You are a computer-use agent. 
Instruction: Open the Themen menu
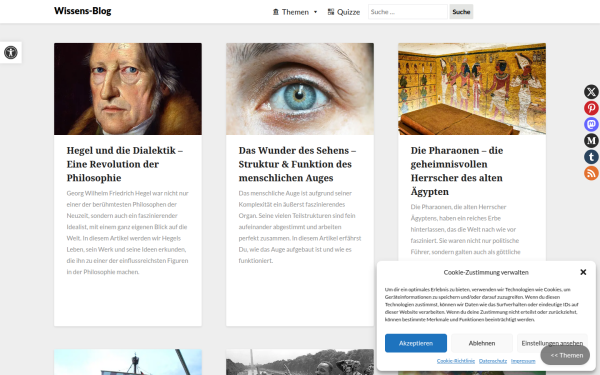click(x=295, y=12)
